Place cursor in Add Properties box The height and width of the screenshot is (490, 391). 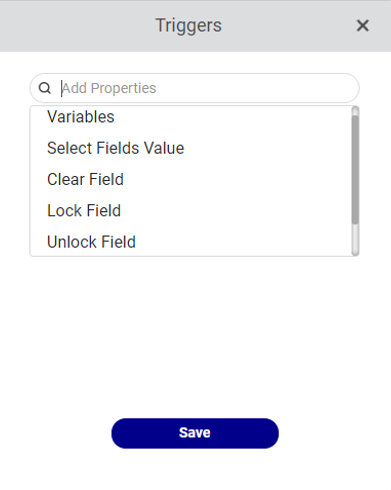[195, 88]
